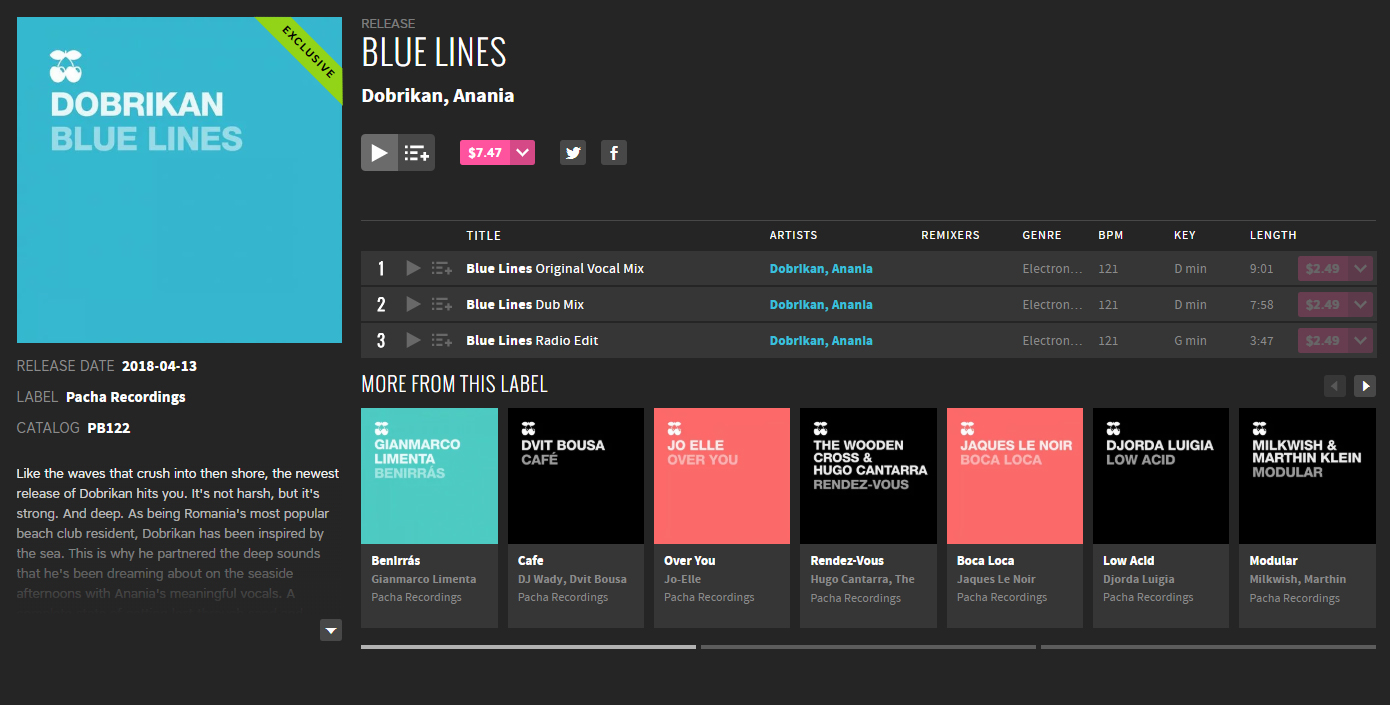Select 9:01 length of Original Vocal Mix
Image resolution: width=1390 pixels, height=705 pixels.
[1262, 269]
